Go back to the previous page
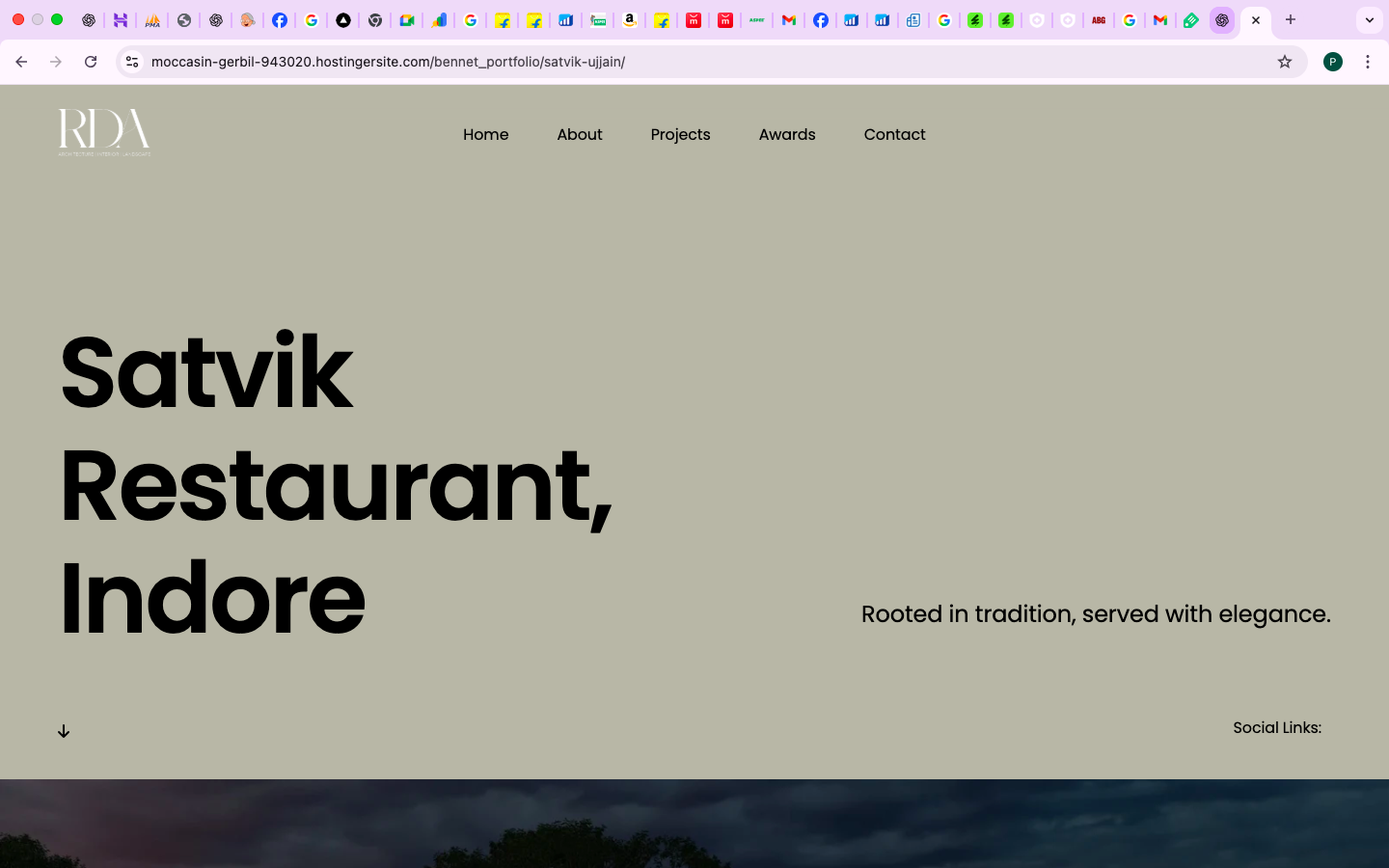 (21, 62)
